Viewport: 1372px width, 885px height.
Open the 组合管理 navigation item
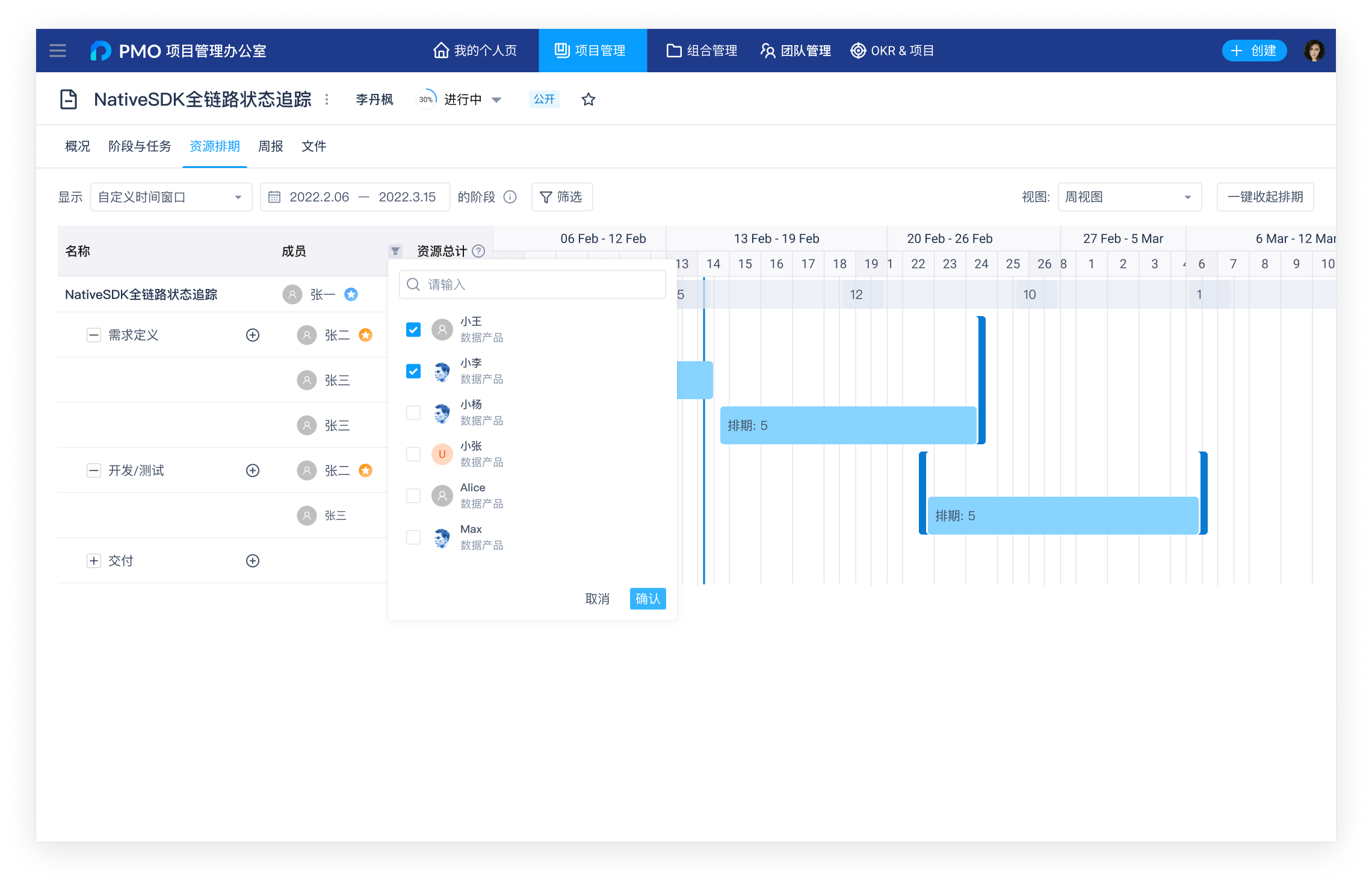(x=701, y=51)
